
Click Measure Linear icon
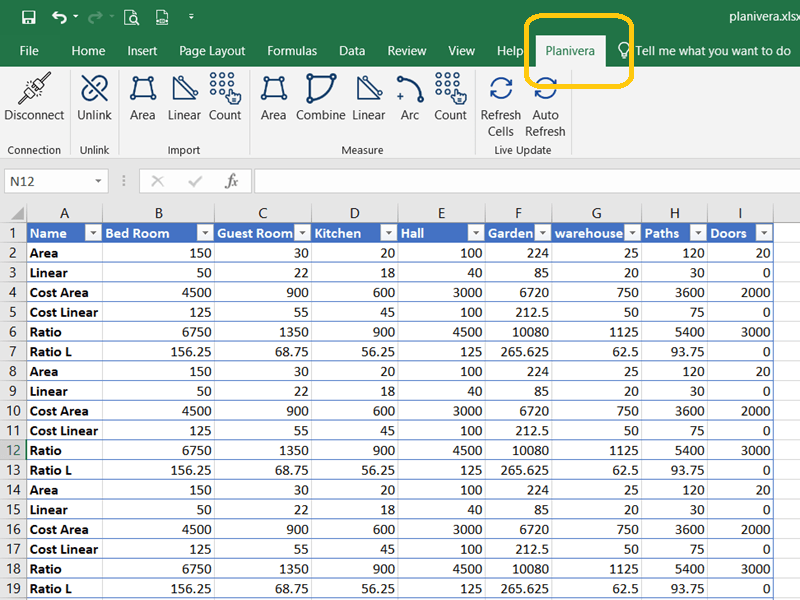click(369, 88)
